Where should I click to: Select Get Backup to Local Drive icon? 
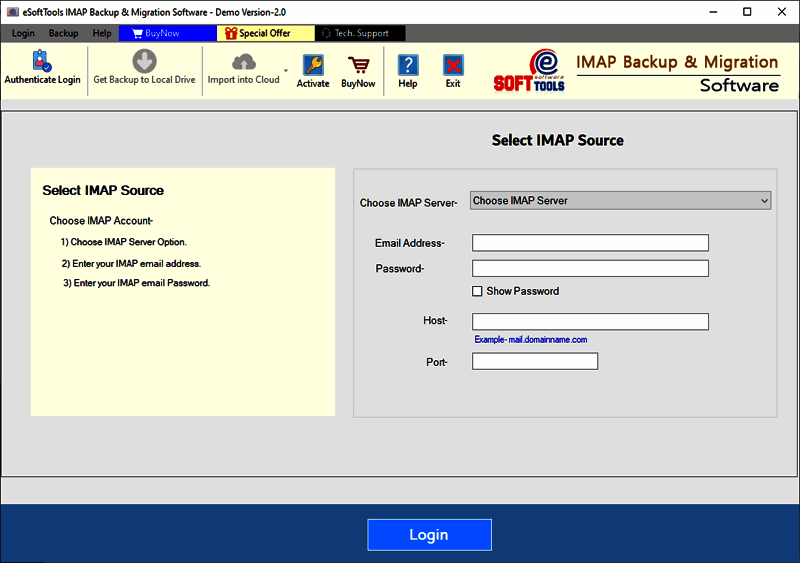point(144,62)
